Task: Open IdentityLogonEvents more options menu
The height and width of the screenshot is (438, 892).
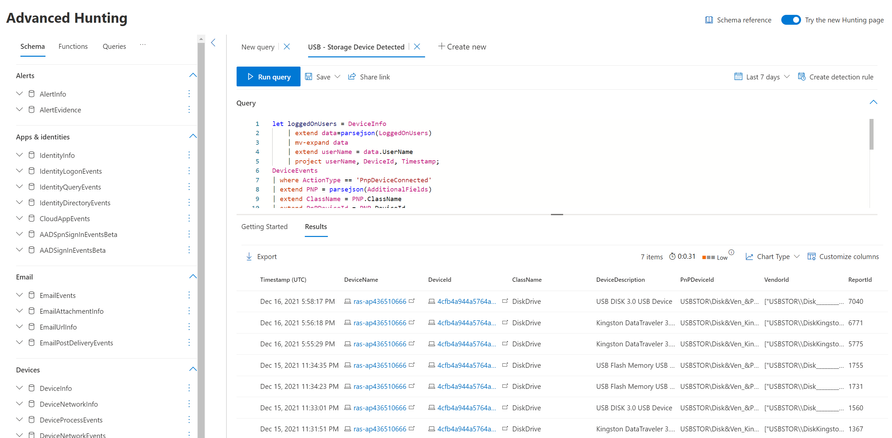Action: coord(189,171)
